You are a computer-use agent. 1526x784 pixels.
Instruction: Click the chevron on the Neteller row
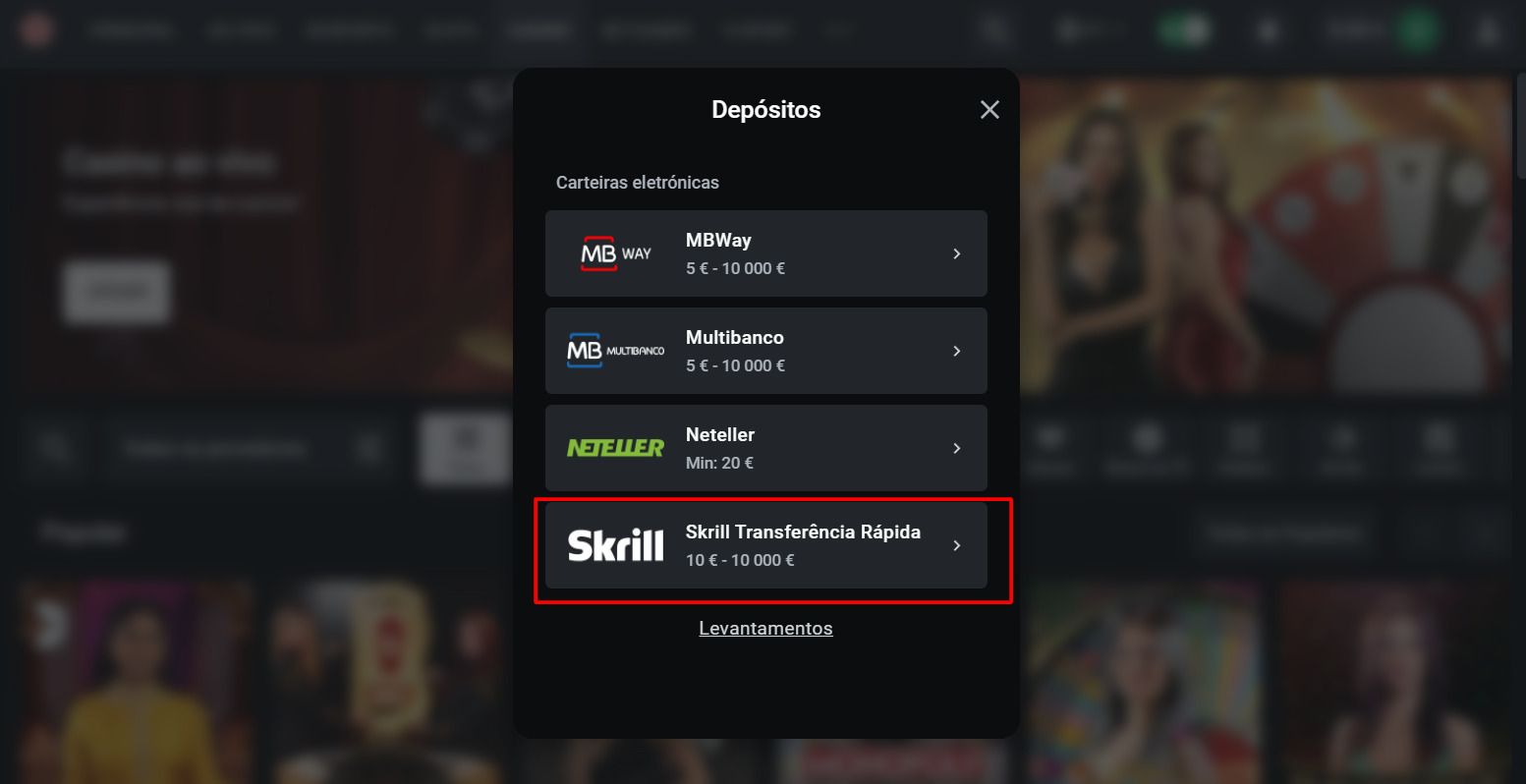[957, 448]
